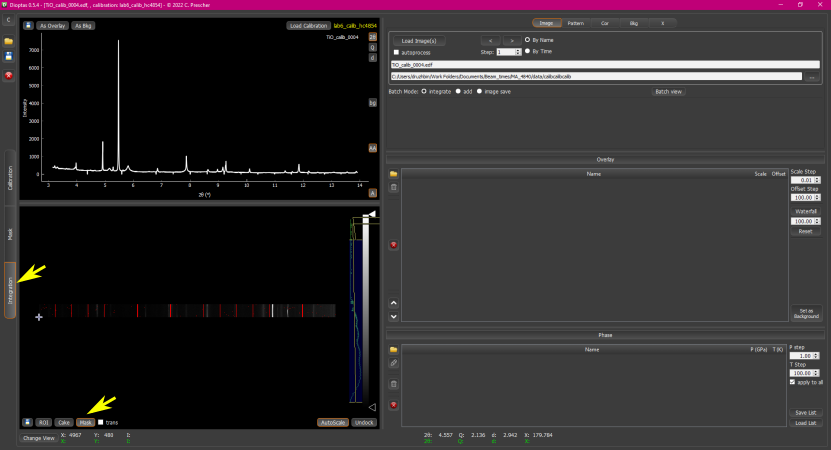Toggle the AA antialias button
831x450 pixels.
point(373,148)
